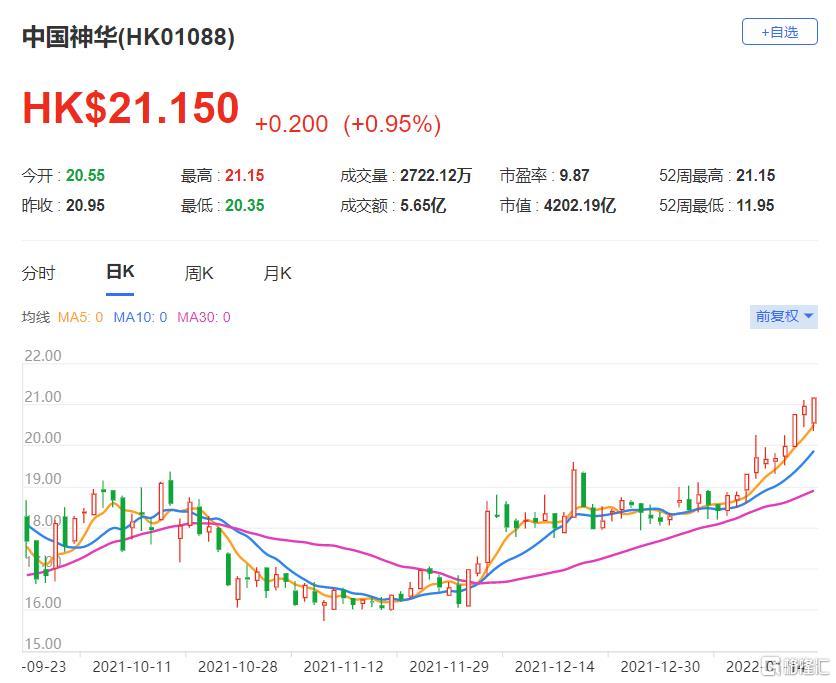Click the 22.00 price axis label
Screen dimensions: 836x683
(43, 356)
